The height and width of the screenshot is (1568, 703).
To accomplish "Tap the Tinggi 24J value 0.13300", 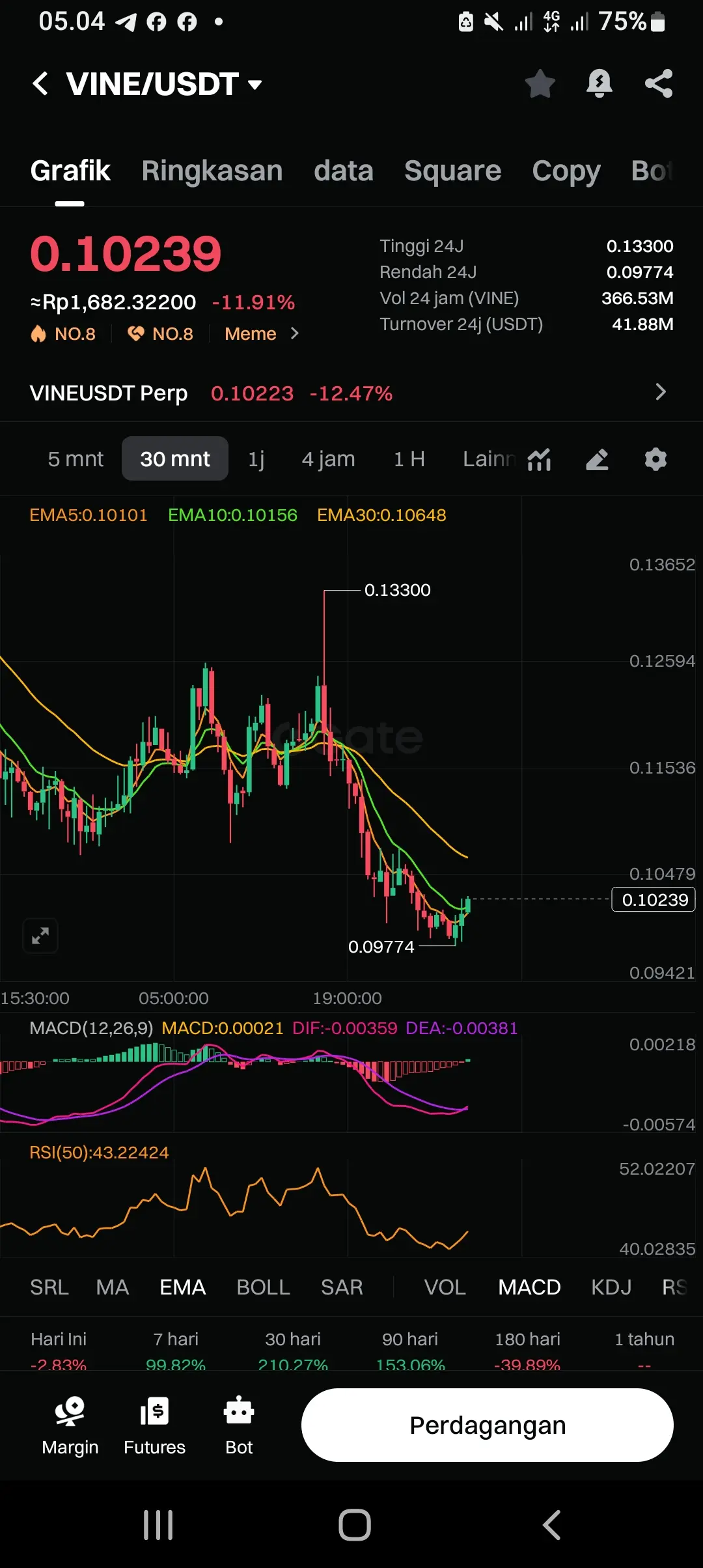I will point(640,246).
